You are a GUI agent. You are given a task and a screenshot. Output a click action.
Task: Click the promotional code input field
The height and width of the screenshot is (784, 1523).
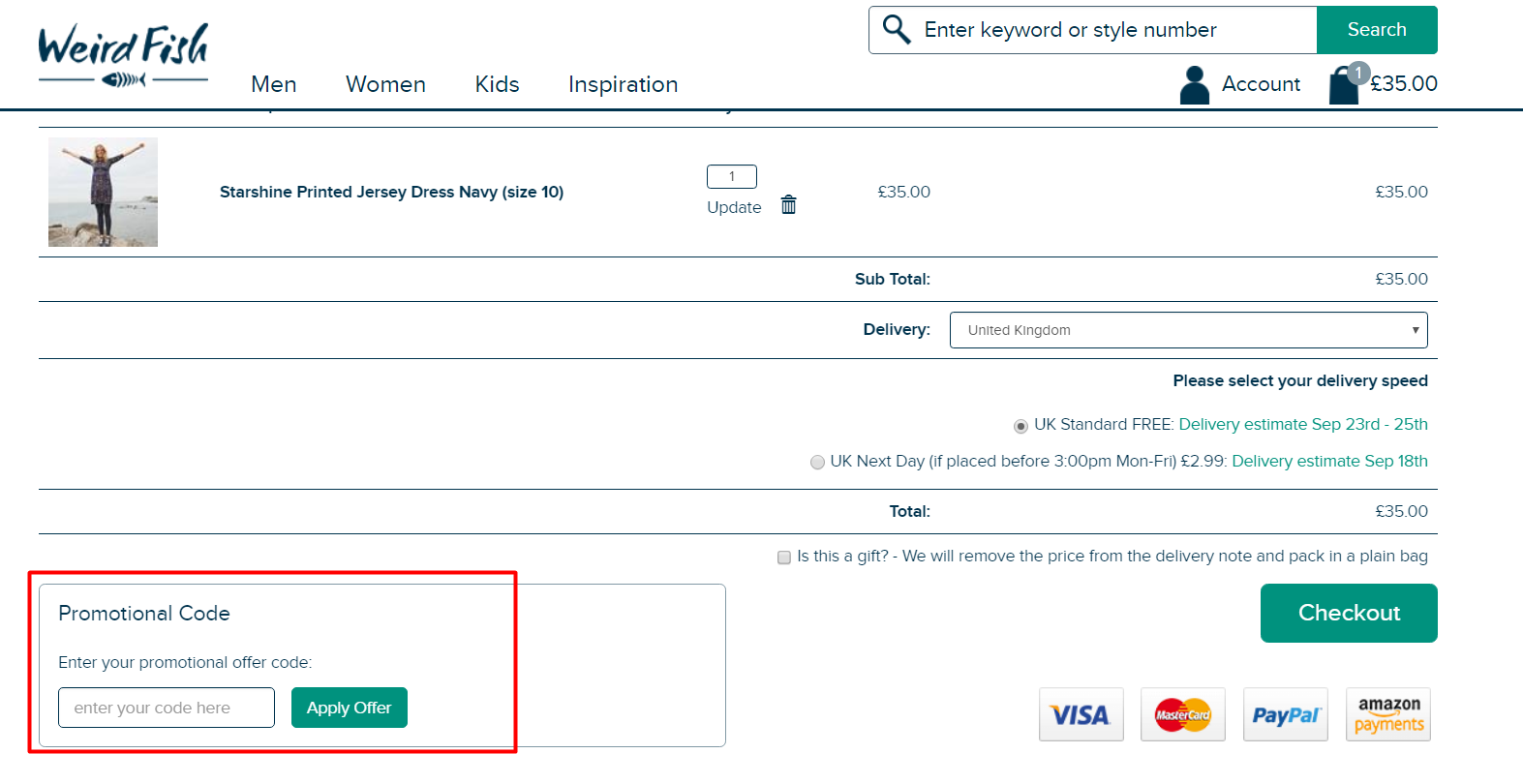pos(167,708)
